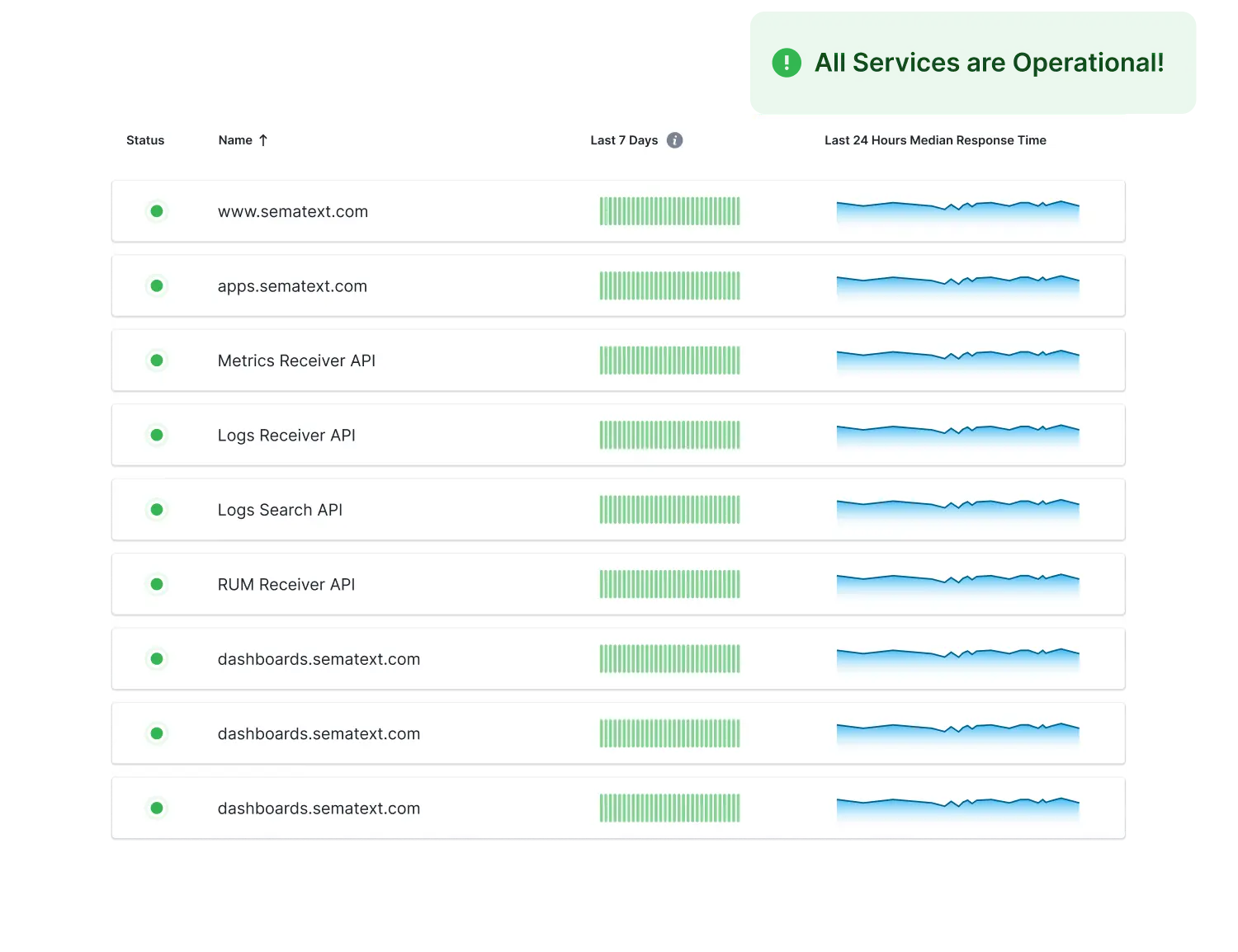Click the Logs Receiver API response time chart
1238x952 pixels.
pyautogui.click(x=957, y=435)
